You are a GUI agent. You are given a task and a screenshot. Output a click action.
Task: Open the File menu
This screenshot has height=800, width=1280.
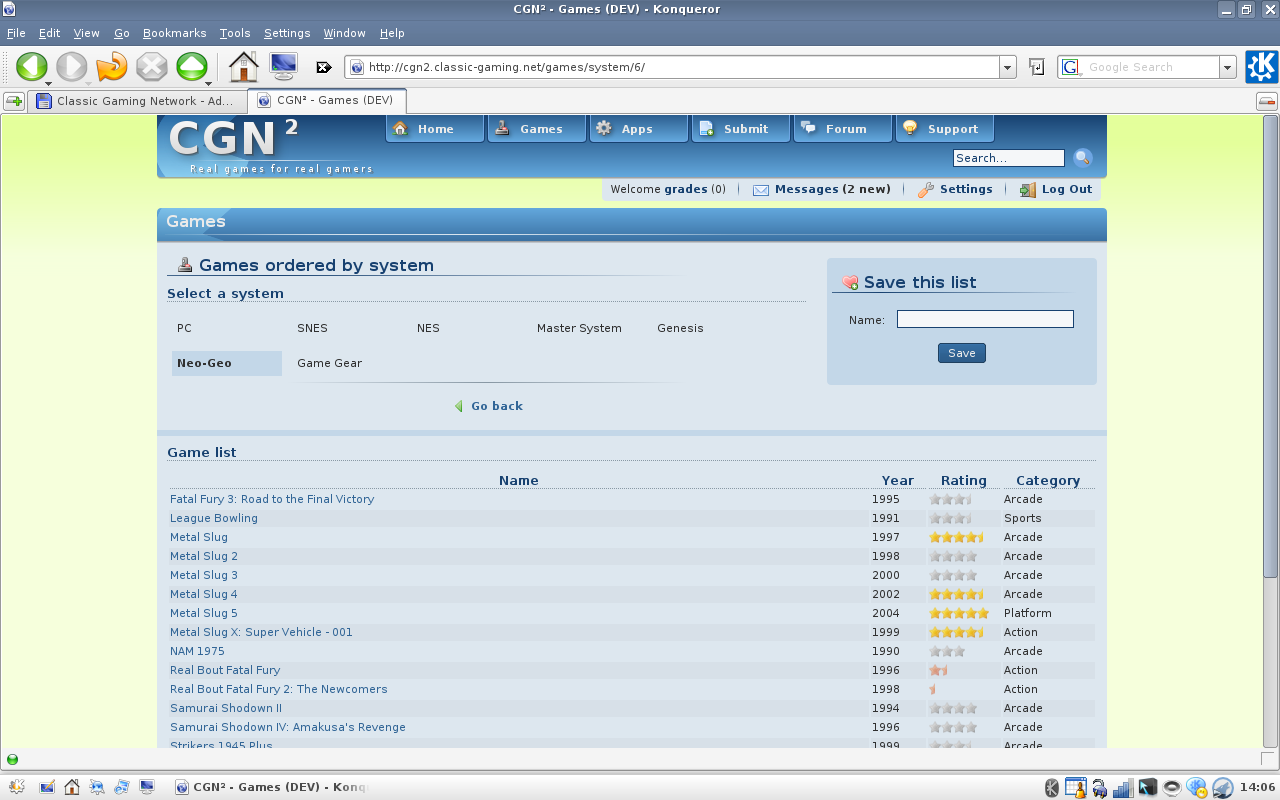click(x=16, y=33)
